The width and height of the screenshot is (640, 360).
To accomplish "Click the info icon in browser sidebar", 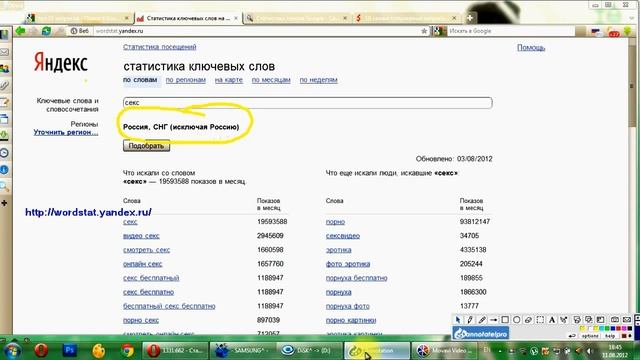I will pos(4,169).
